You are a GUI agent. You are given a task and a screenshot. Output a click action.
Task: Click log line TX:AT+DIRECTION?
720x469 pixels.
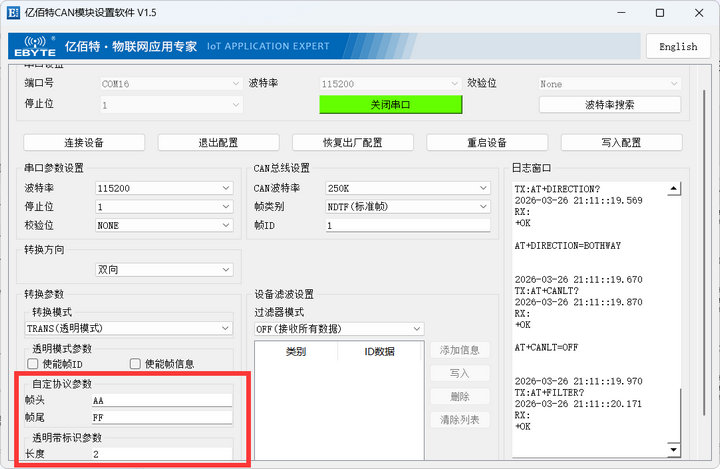click(x=557, y=189)
